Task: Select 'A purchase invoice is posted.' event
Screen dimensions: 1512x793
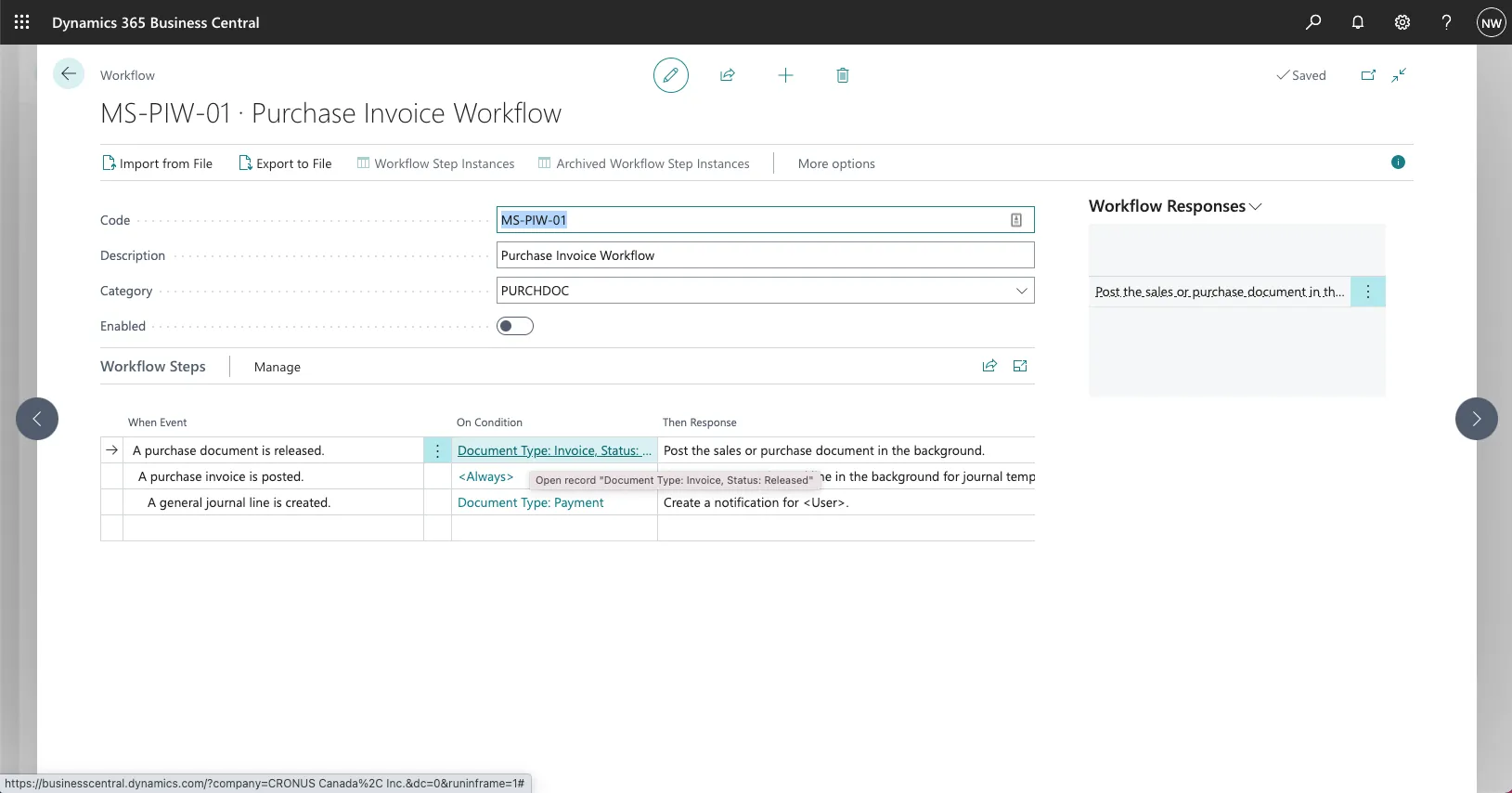Action: (221, 476)
